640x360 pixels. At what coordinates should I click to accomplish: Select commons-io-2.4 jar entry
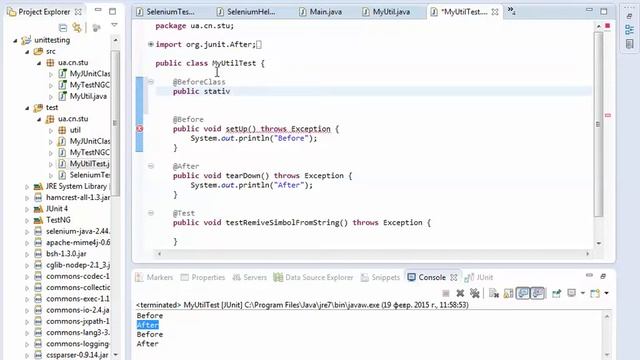coord(72,310)
